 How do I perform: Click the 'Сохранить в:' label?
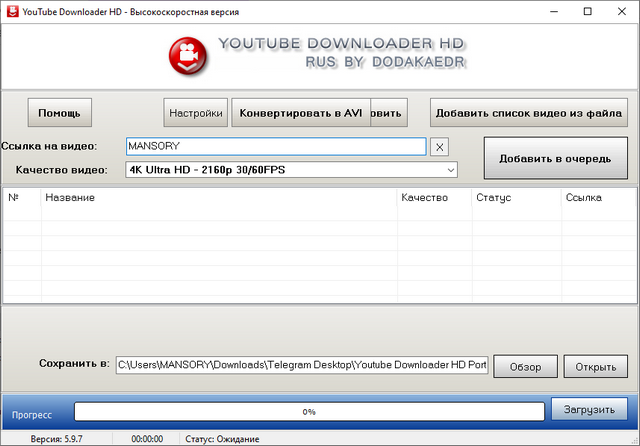[74, 363]
